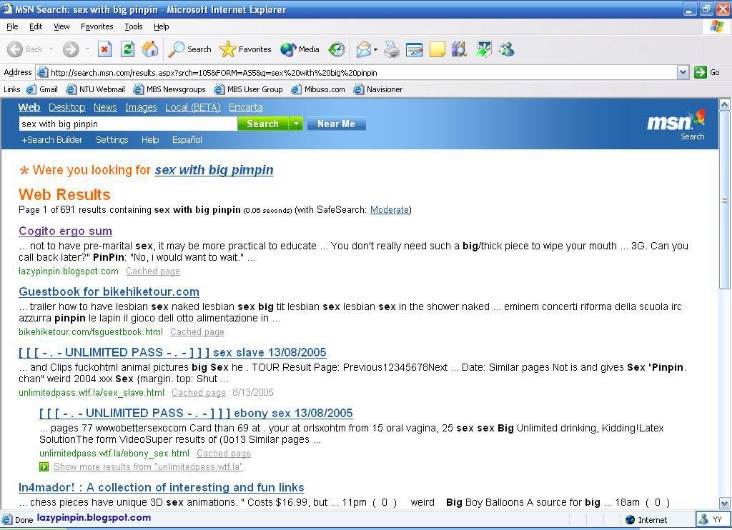The height and width of the screenshot is (530, 732).
Task: Open the View menu
Action: point(61,27)
